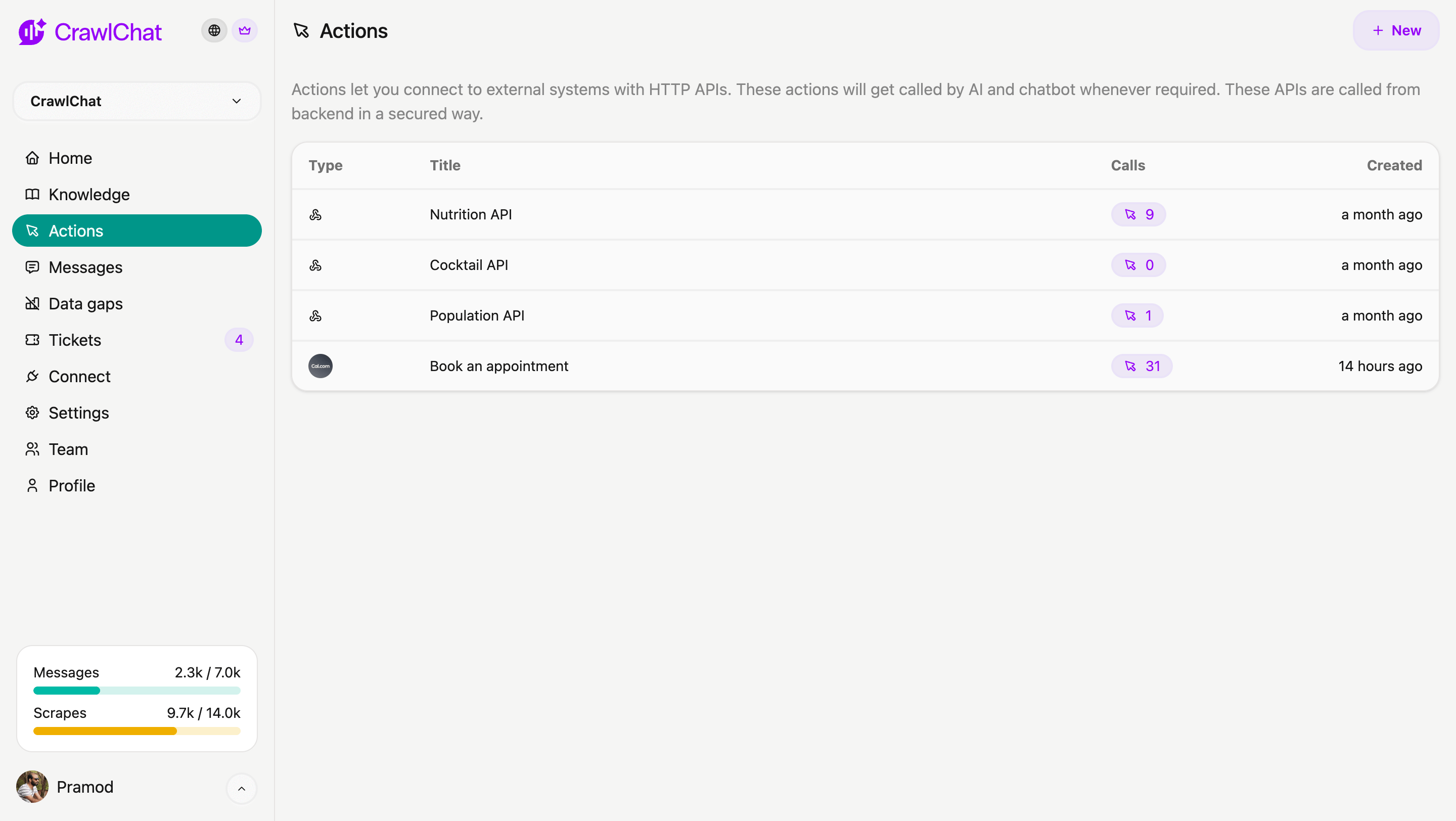Image resolution: width=1456 pixels, height=821 pixels.
Task: Click the webhook icon beside Cocktail API
Action: (x=315, y=265)
